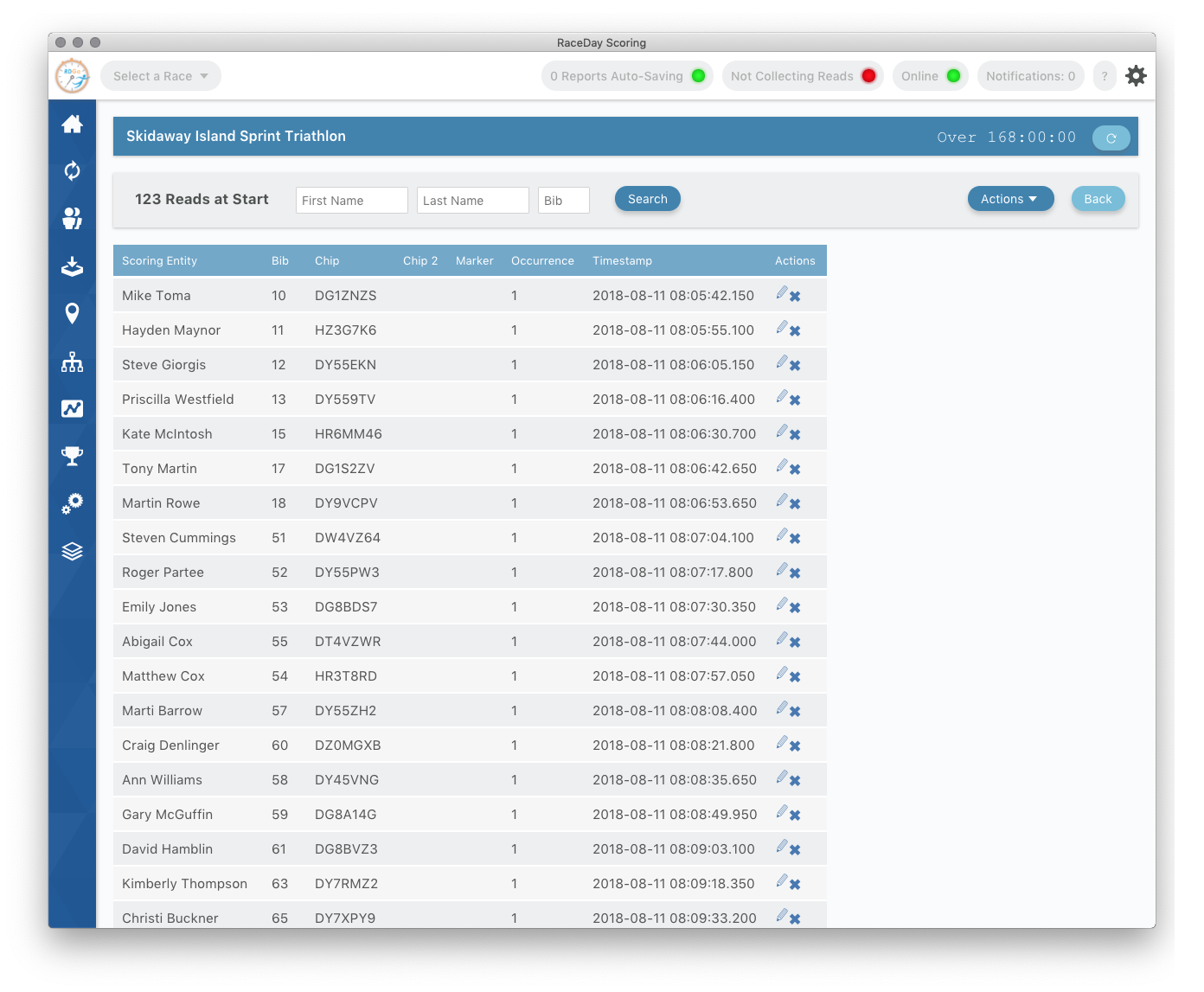This screenshot has height=992, width=1204.
Task: Open the settings gear in top bar
Action: 1136,76
